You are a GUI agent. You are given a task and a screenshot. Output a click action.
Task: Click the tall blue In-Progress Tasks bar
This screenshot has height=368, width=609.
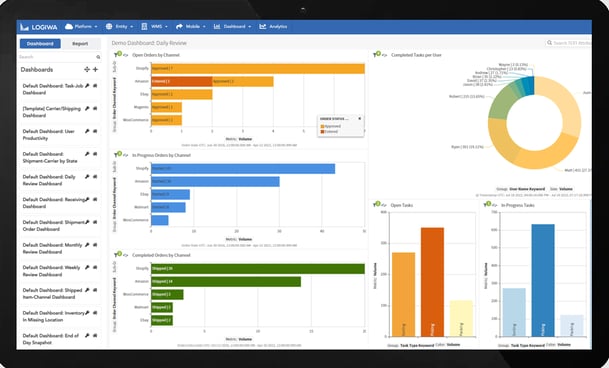543,280
